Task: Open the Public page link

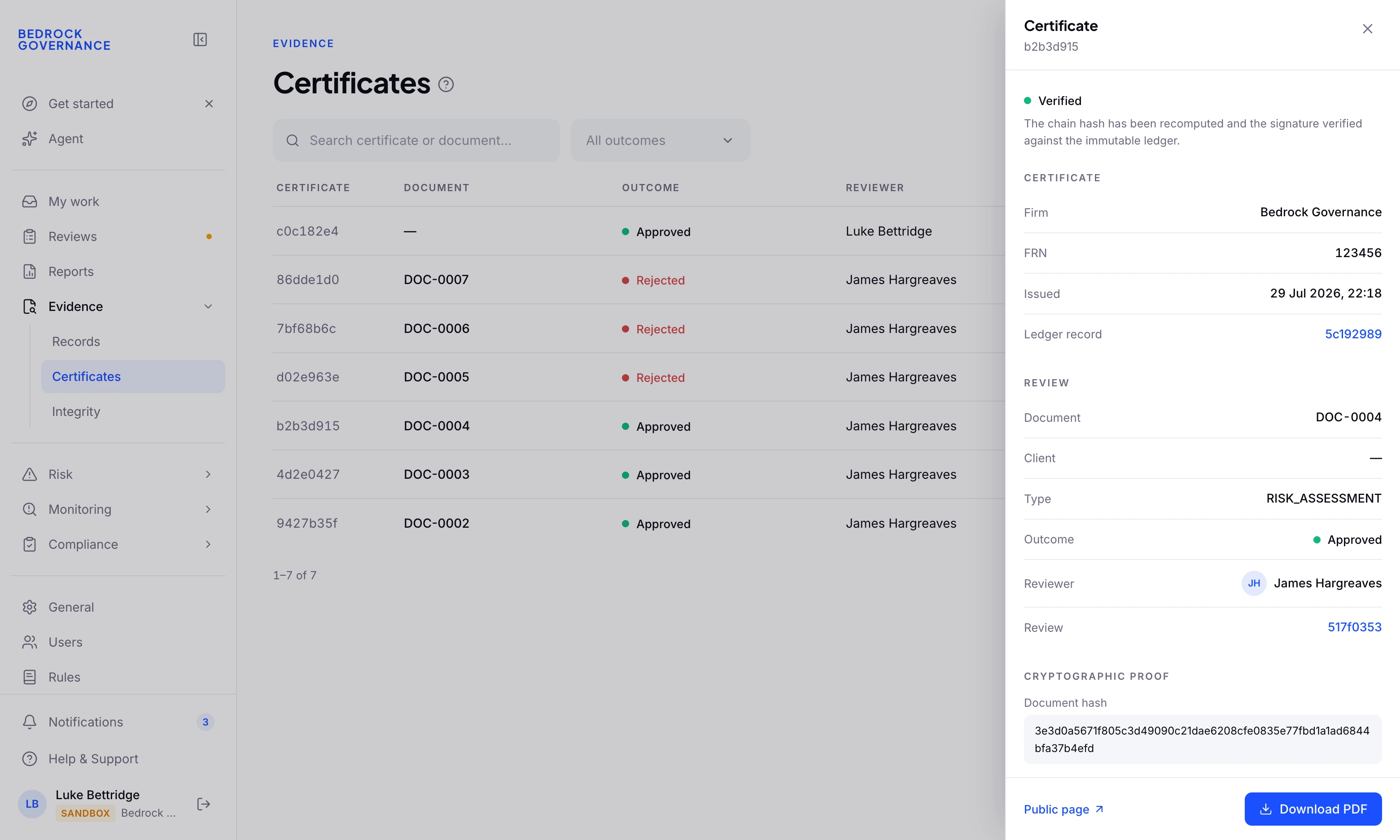Action: click(x=1064, y=809)
